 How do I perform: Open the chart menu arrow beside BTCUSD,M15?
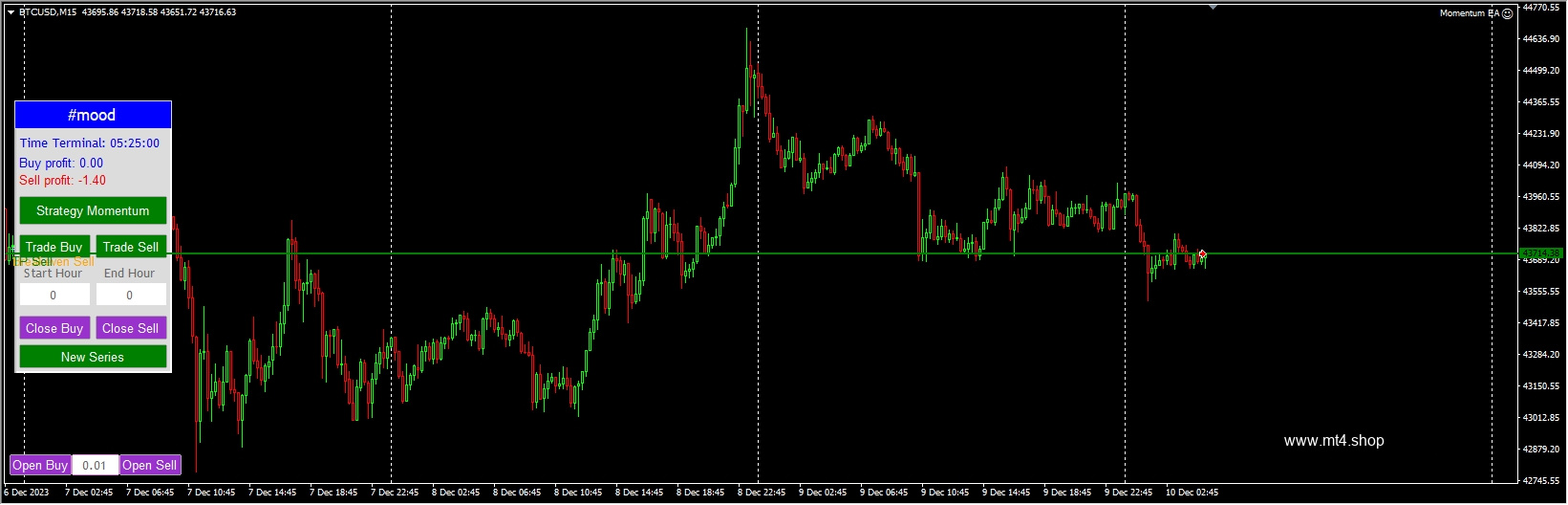pos(11,12)
